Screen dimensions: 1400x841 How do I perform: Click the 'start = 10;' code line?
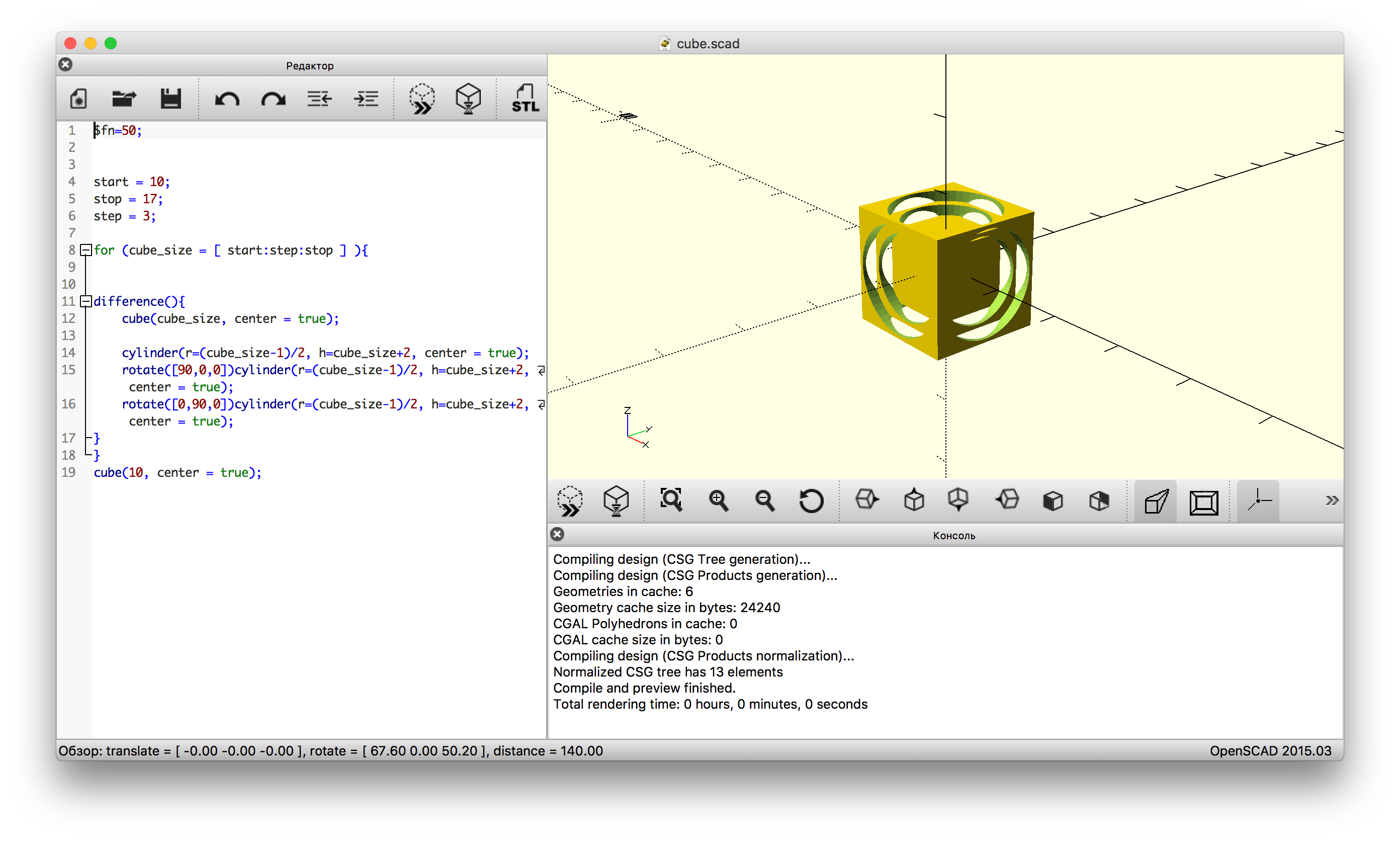(x=131, y=182)
